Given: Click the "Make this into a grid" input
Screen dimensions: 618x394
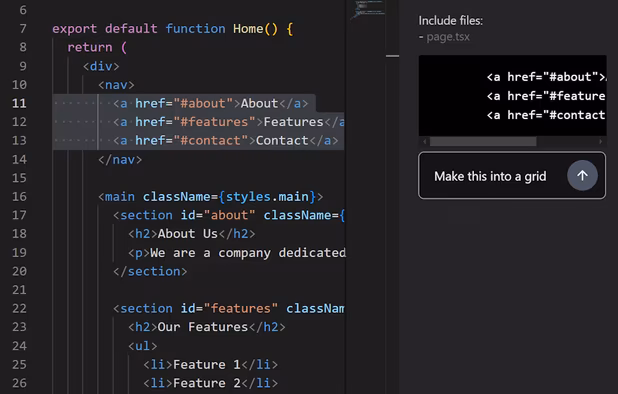Looking at the screenshot, I should click(x=512, y=175).
